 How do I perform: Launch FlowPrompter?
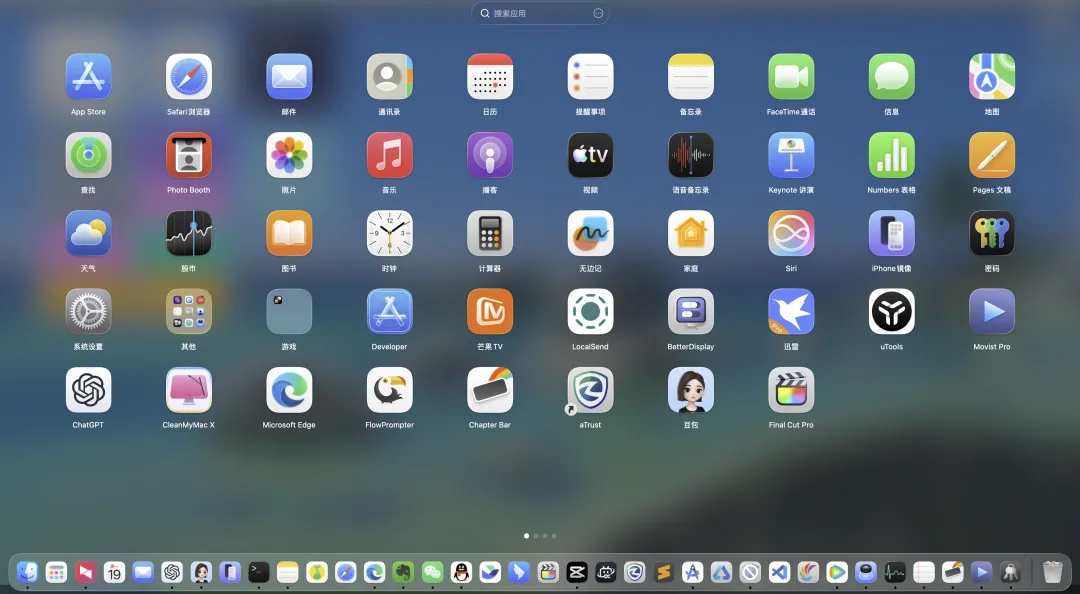(390, 390)
